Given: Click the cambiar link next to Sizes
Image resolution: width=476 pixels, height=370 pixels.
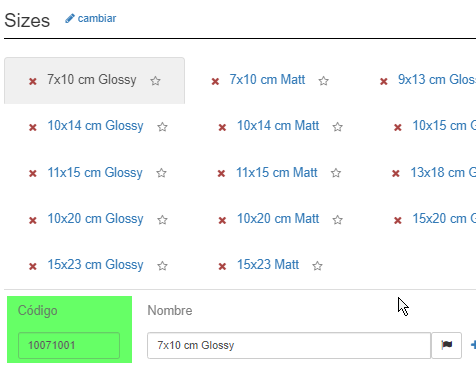Looking at the screenshot, I should pyautogui.click(x=97, y=18).
